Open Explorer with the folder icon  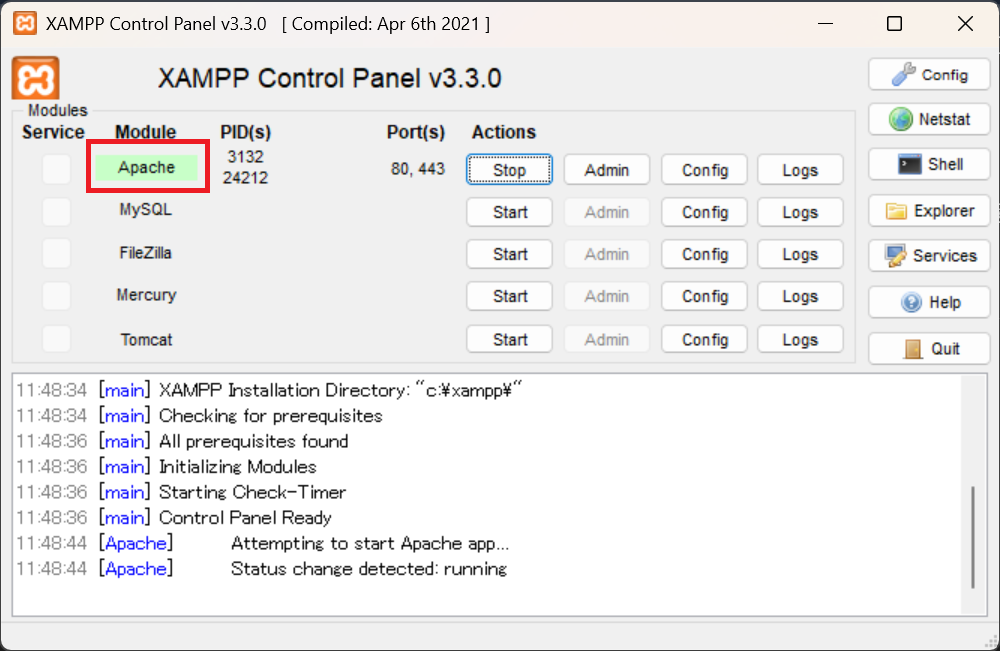pos(928,211)
